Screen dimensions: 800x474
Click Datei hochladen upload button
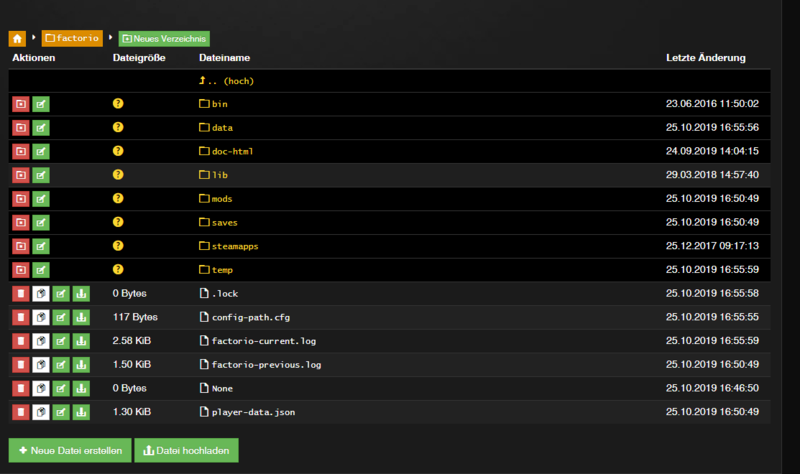(186, 451)
